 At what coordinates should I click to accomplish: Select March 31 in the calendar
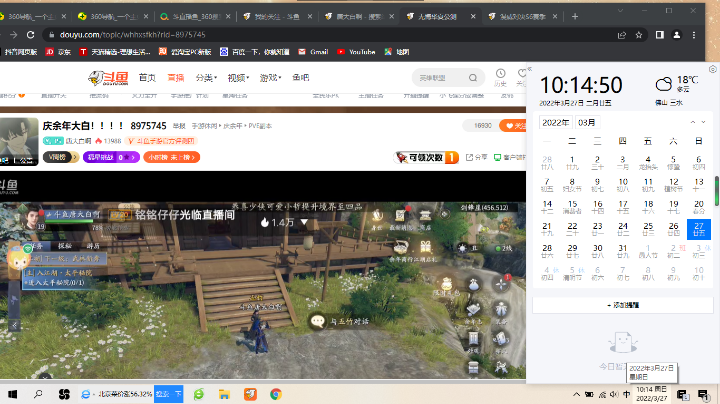click(623, 251)
